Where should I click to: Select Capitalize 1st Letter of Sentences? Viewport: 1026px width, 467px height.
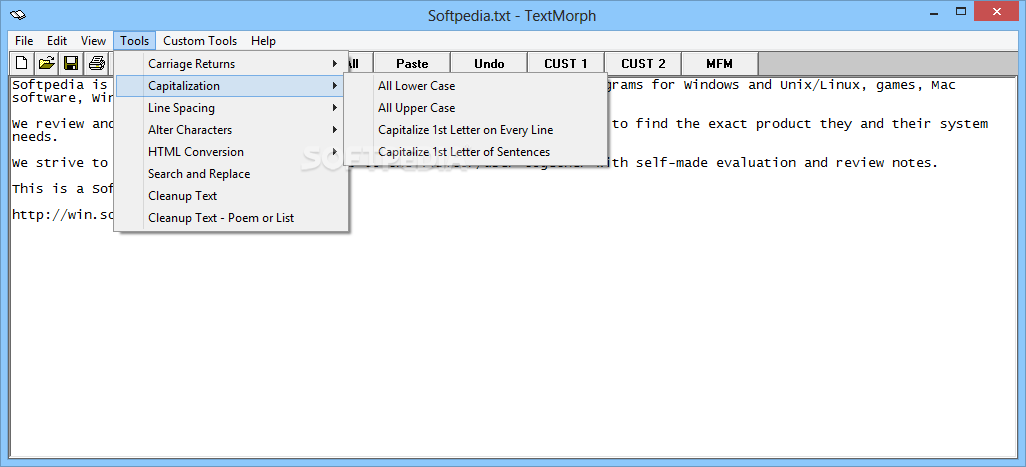pos(476,152)
